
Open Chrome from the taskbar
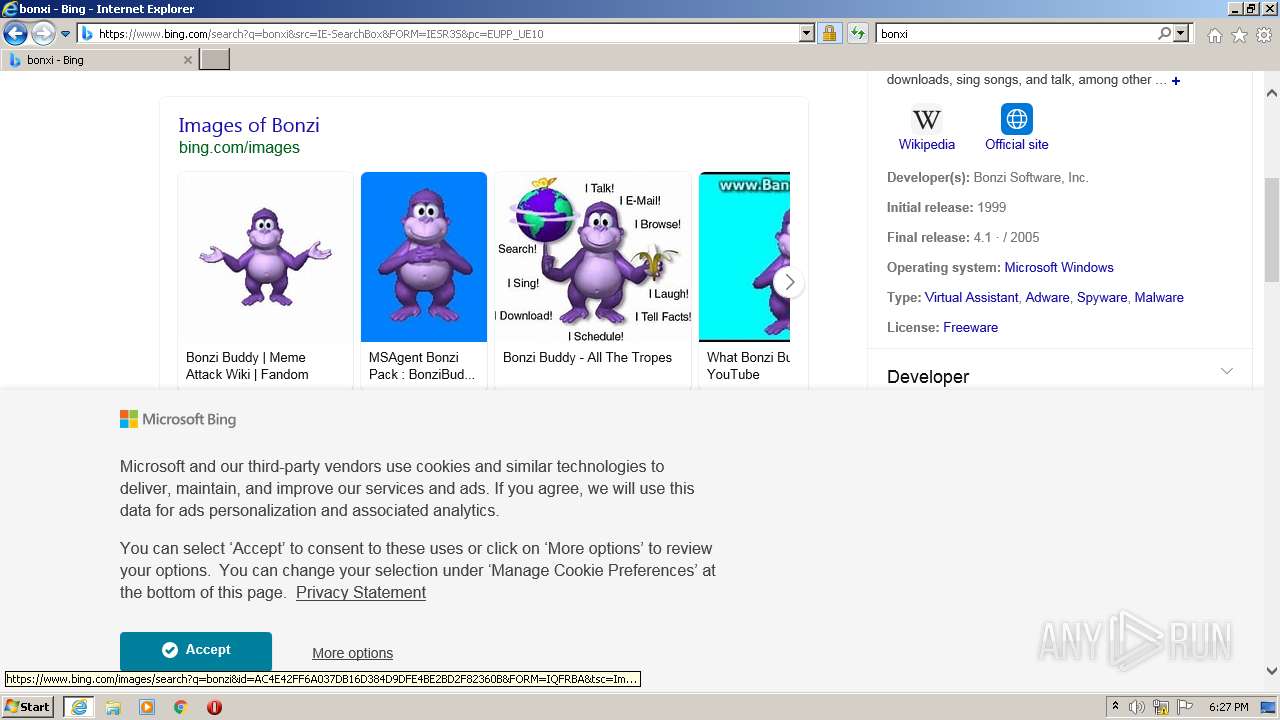[x=181, y=707]
